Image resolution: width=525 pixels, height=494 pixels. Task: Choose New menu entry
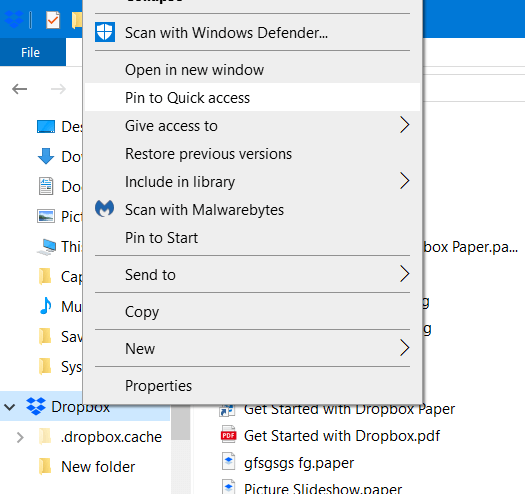tap(252, 348)
